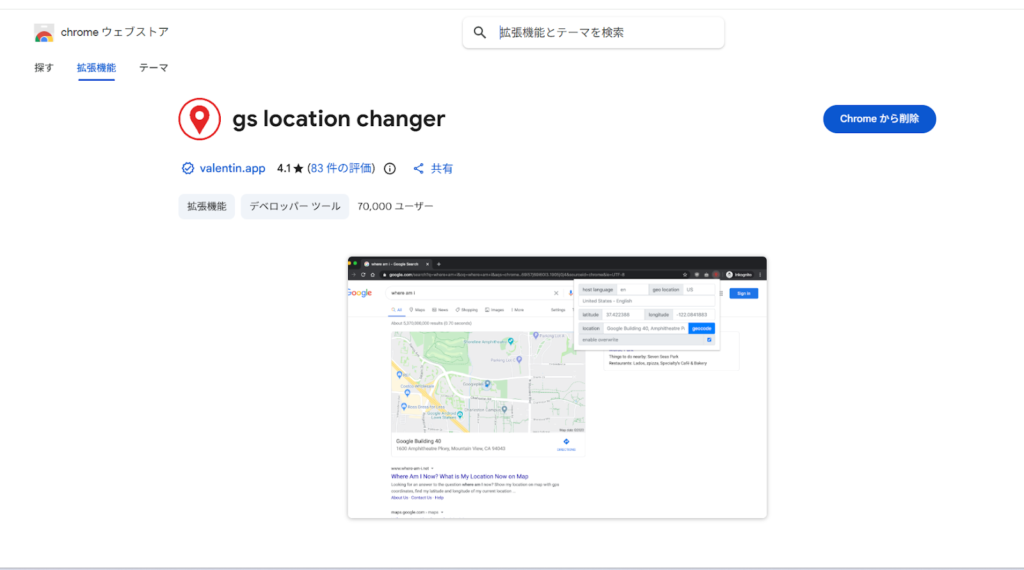This screenshot has height=570, width=1024.
Task: Select the 拡張機能 tab
Action: click(96, 67)
